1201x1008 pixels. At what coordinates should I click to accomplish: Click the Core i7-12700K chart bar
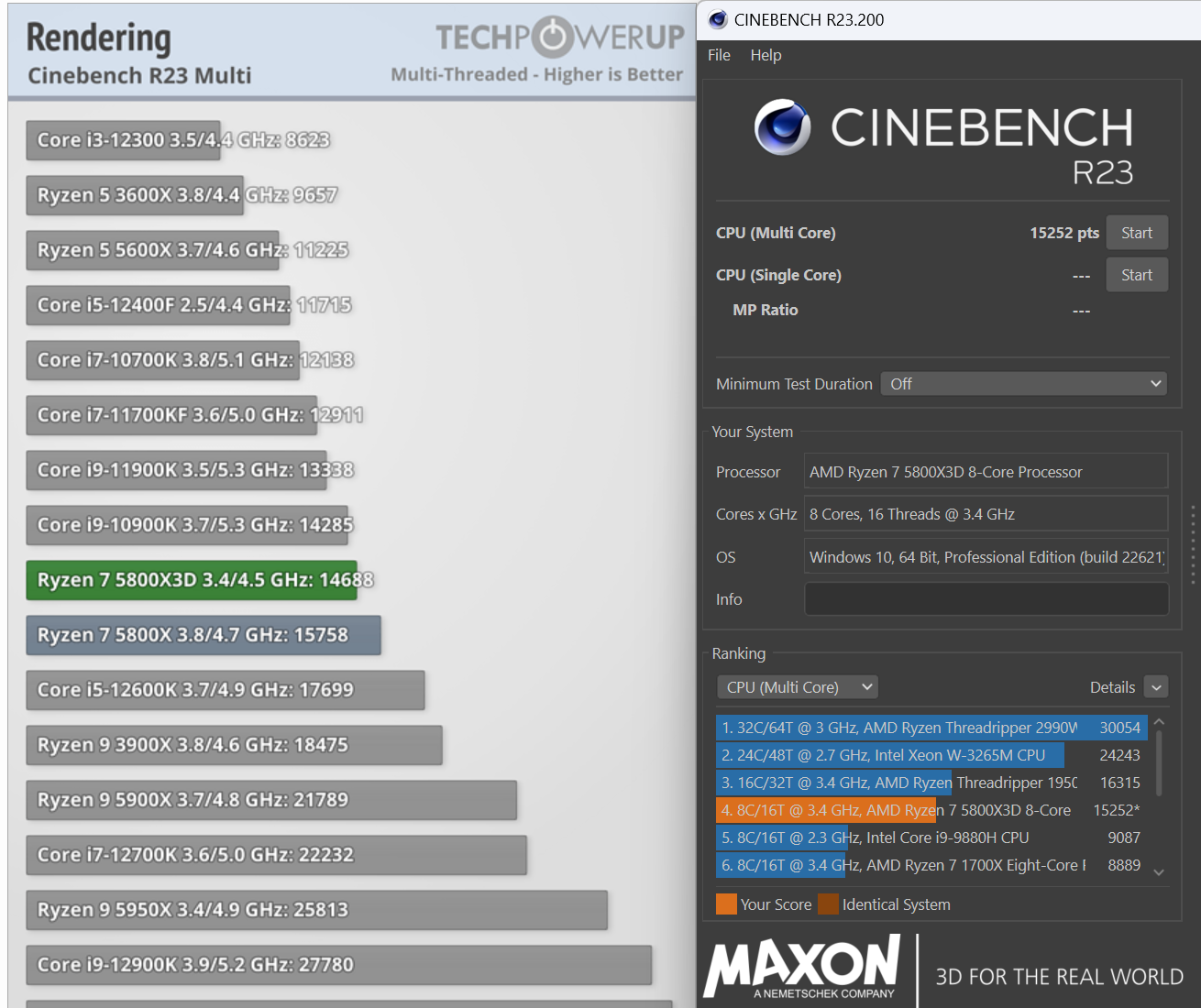(277, 855)
